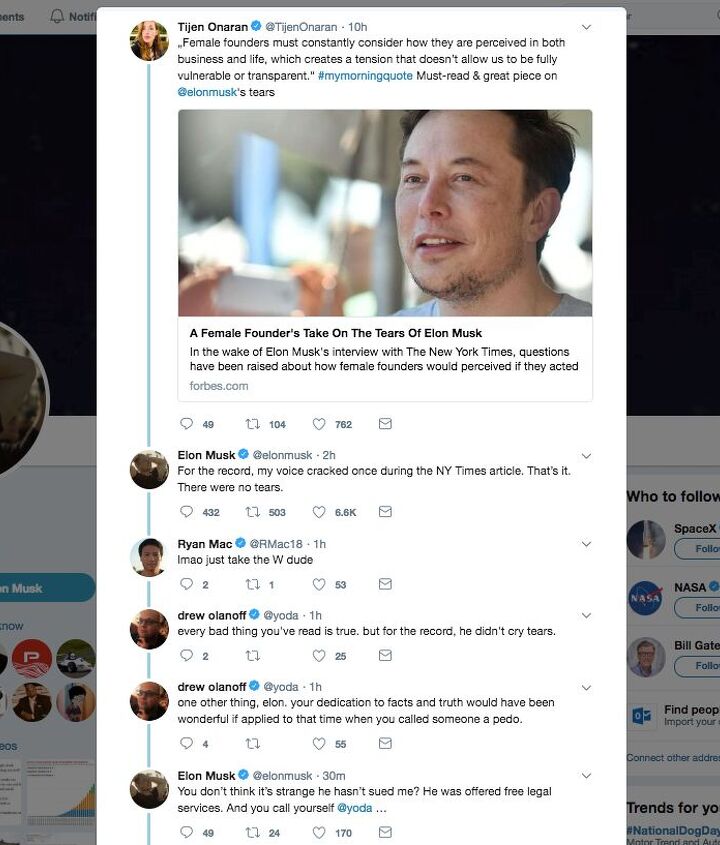Open the #NationalDogDay trend
Image resolution: width=720 pixels, height=845 pixels.
672,831
